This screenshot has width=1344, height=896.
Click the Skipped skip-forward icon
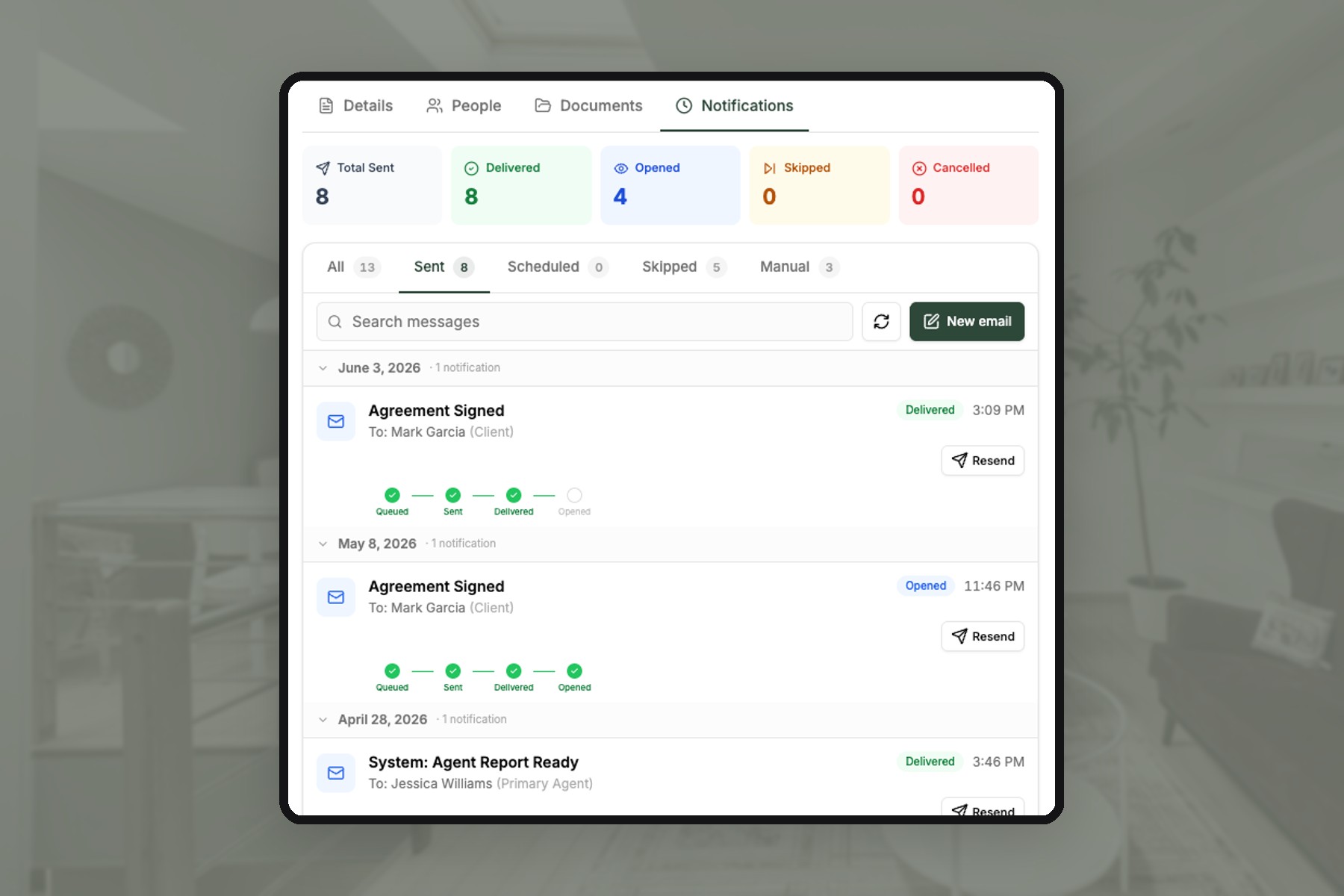point(769,168)
